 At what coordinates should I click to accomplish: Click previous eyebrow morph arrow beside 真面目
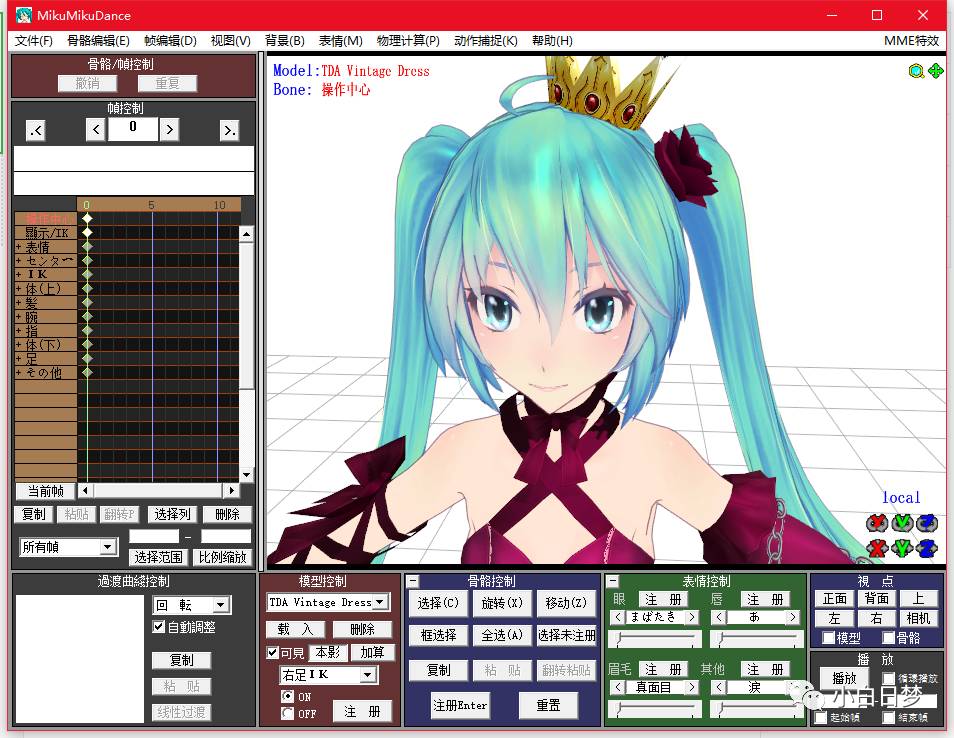tap(618, 687)
